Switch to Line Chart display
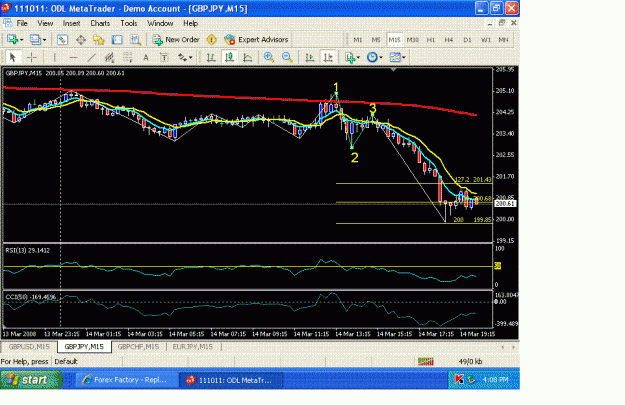This screenshot has height=405, width=625. point(248,57)
